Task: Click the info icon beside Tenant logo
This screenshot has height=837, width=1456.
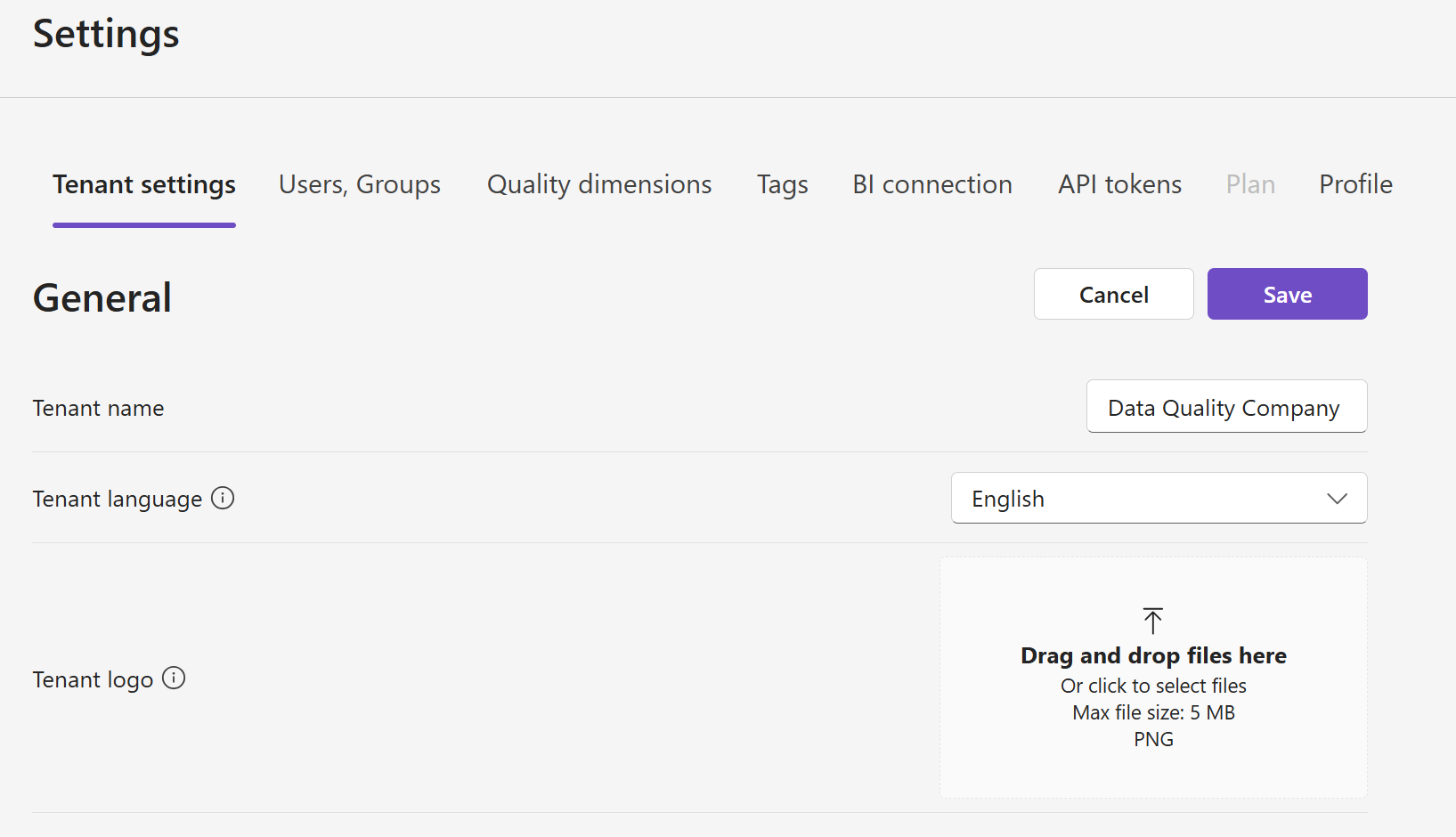Action: (x=174, y=679)
